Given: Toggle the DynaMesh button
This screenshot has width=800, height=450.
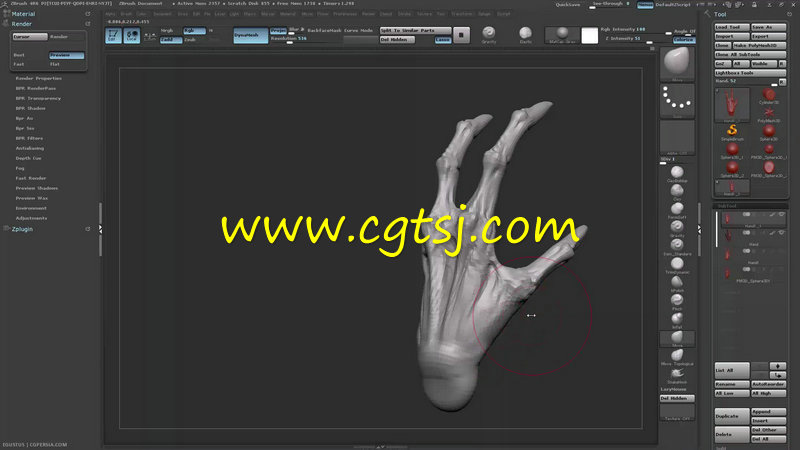Looking at the screenshot, I should pyautogui.click(x=251, y=35).
